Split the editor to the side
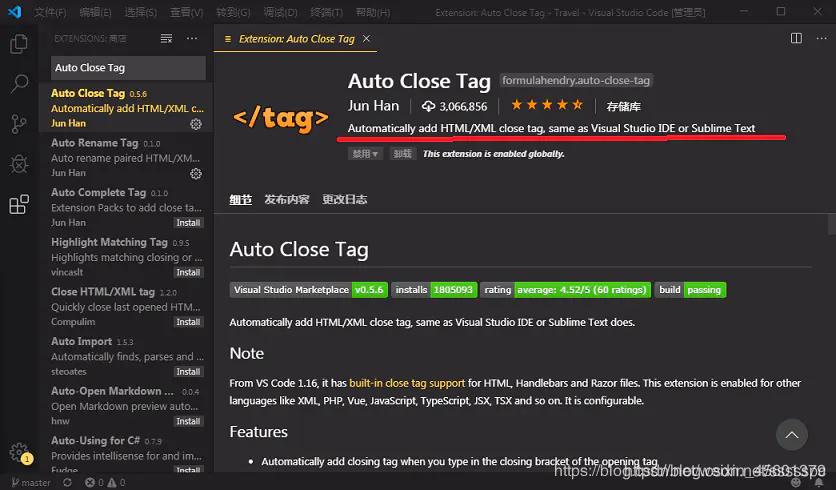This screenshot has height=490, width=836. (796, 38)
